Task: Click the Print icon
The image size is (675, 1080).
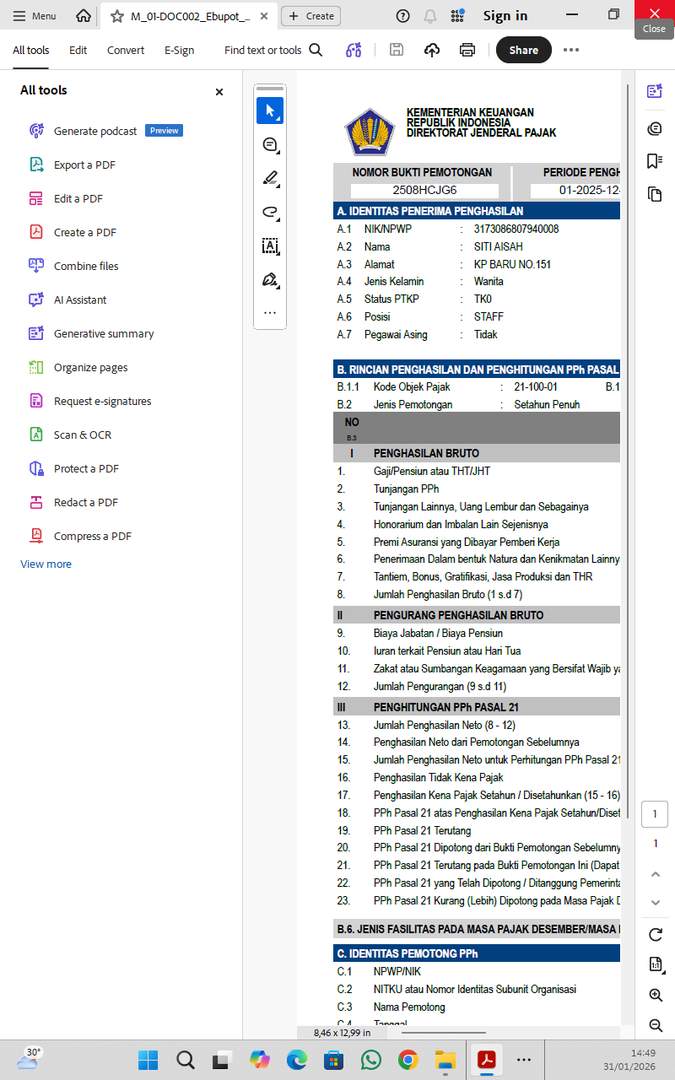Action: [x=467, y=50]
